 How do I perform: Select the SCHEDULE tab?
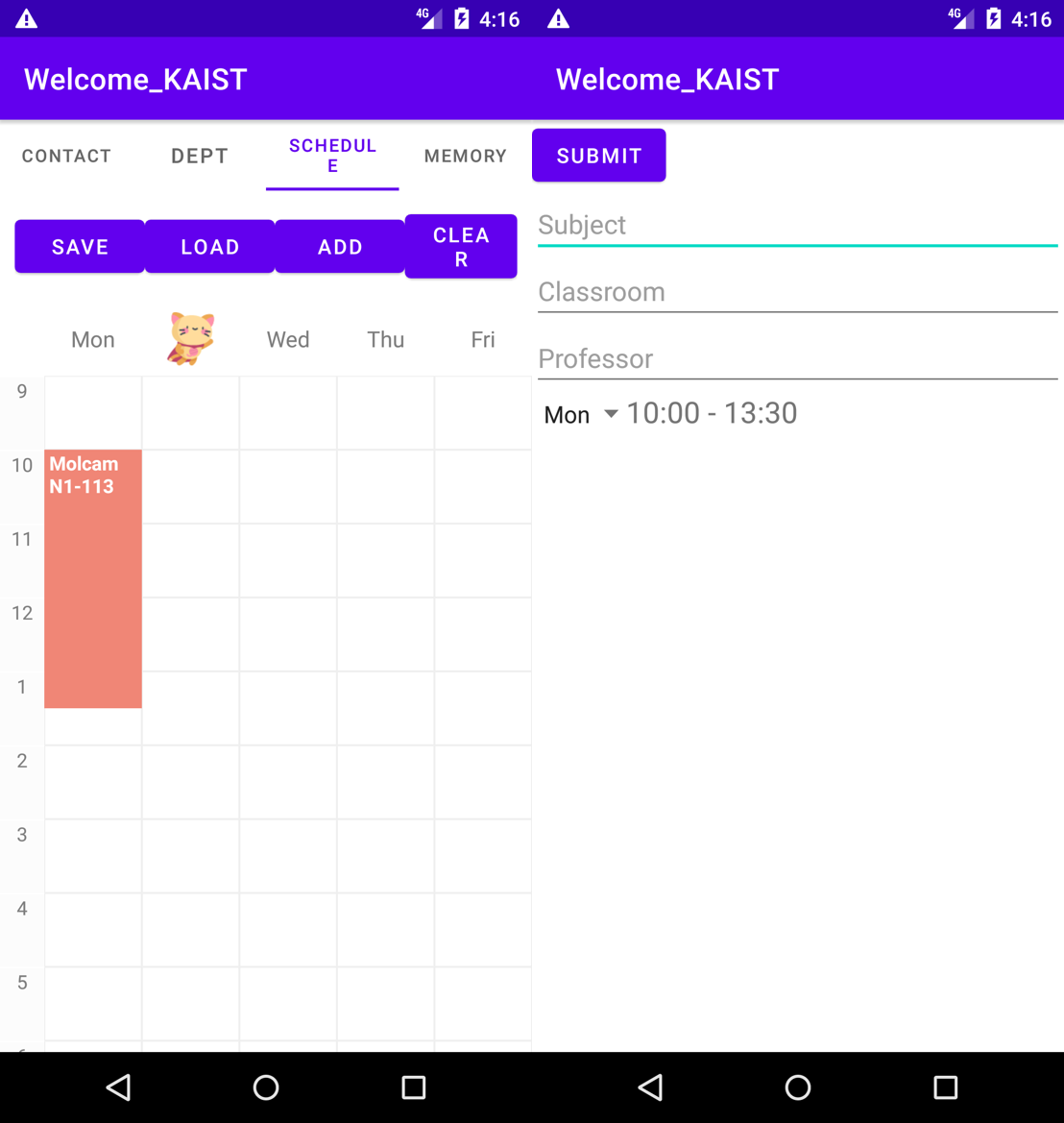332,157
